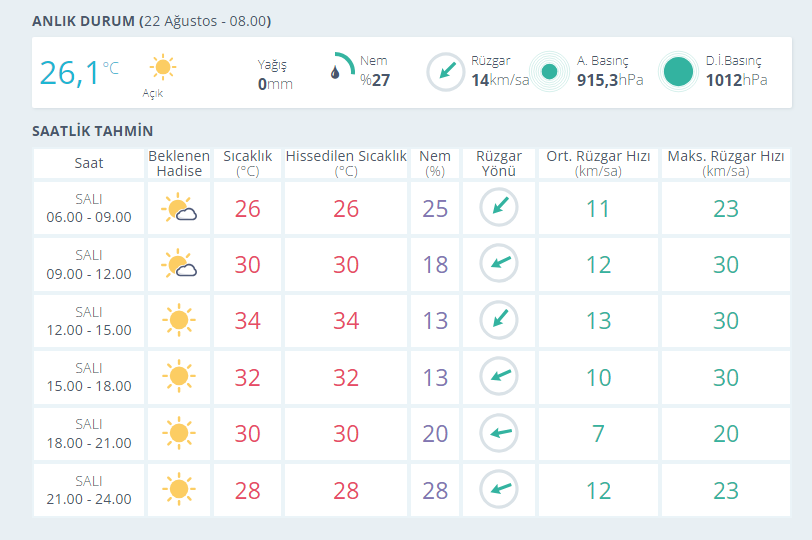812x540 pixels.
Task: Click wind direction icon for 15.00 - 18.00
Action: [499, 376]
